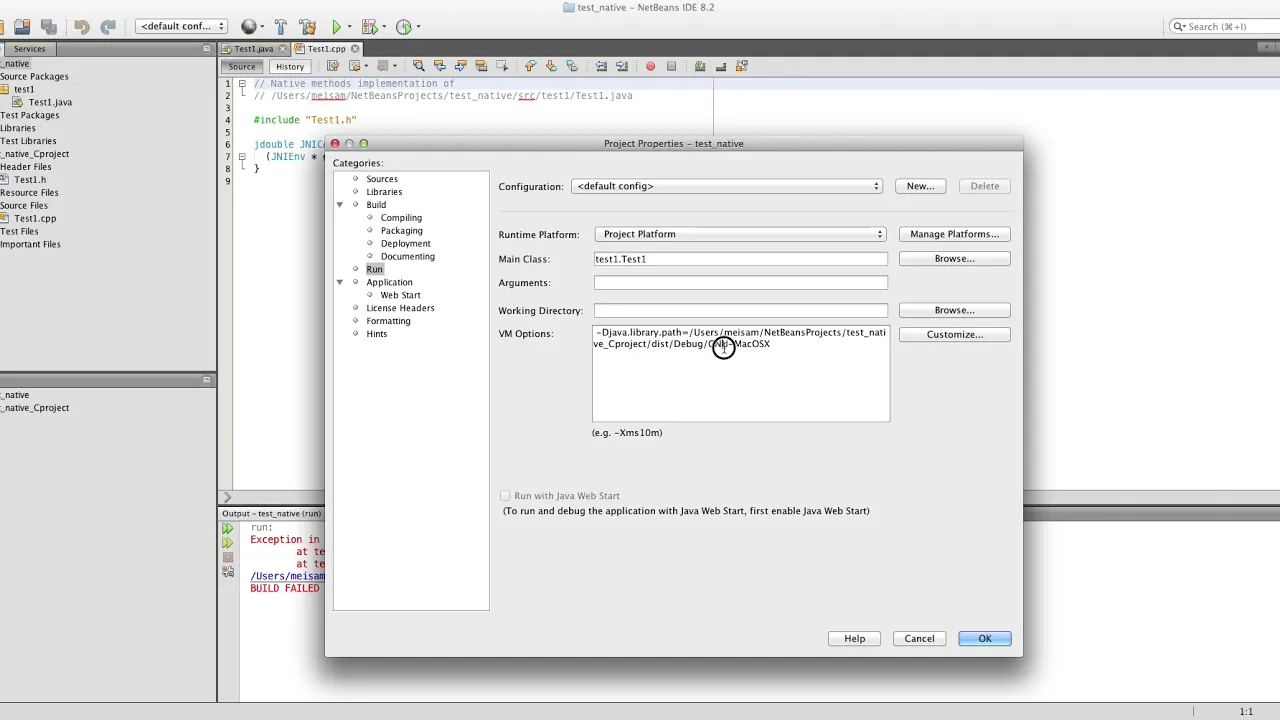Select the Output test_native (run) tab
1280x720 pixels.
(272, 514)
